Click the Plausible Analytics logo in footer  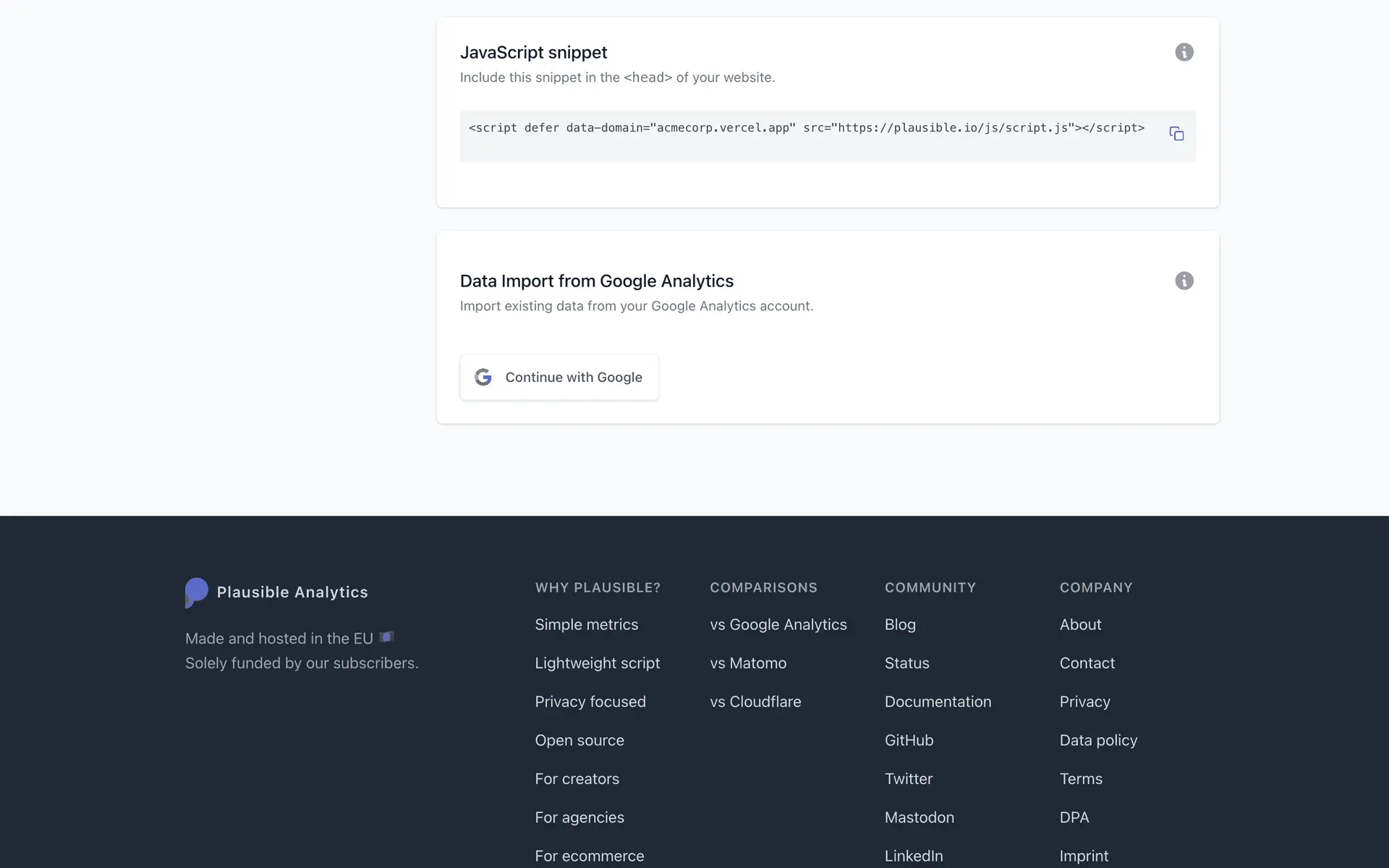(197, 592)
